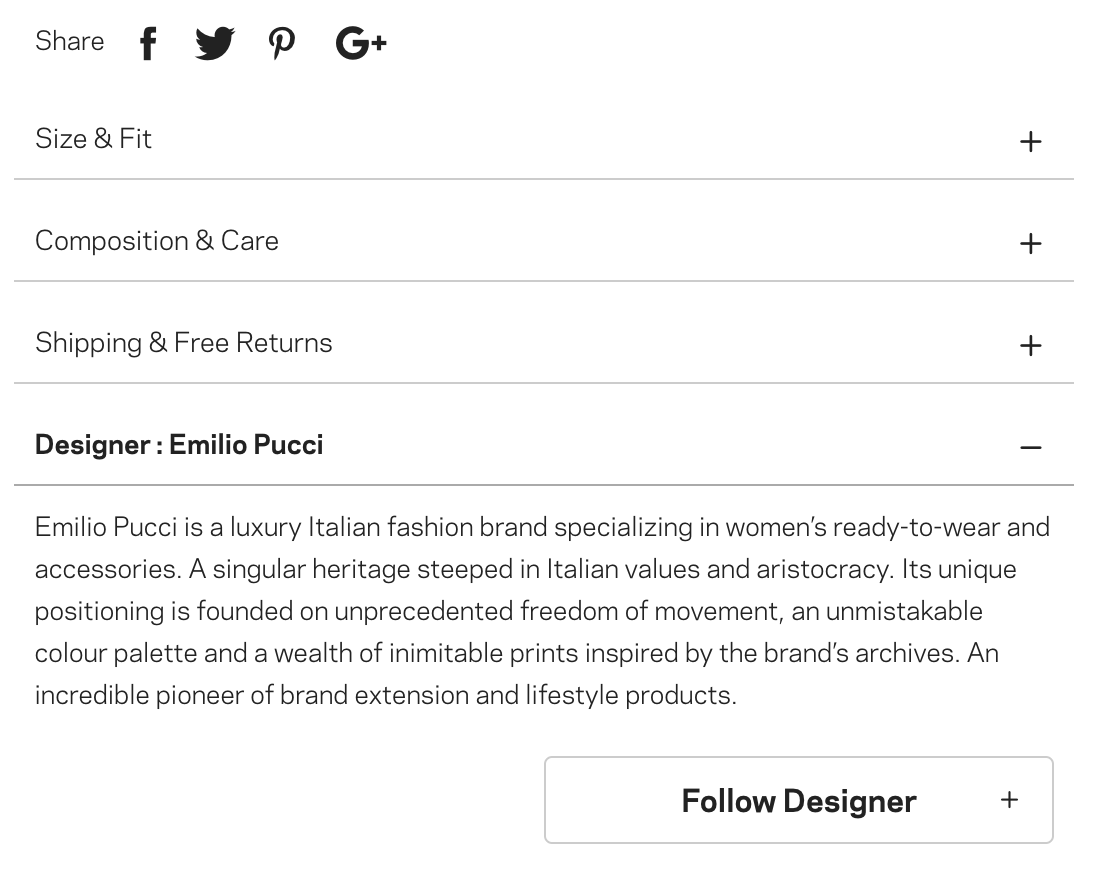The image size is (1094, 882).
Task: Click the plus icon inside Follow Designer button
Action: click(1009, 799)
